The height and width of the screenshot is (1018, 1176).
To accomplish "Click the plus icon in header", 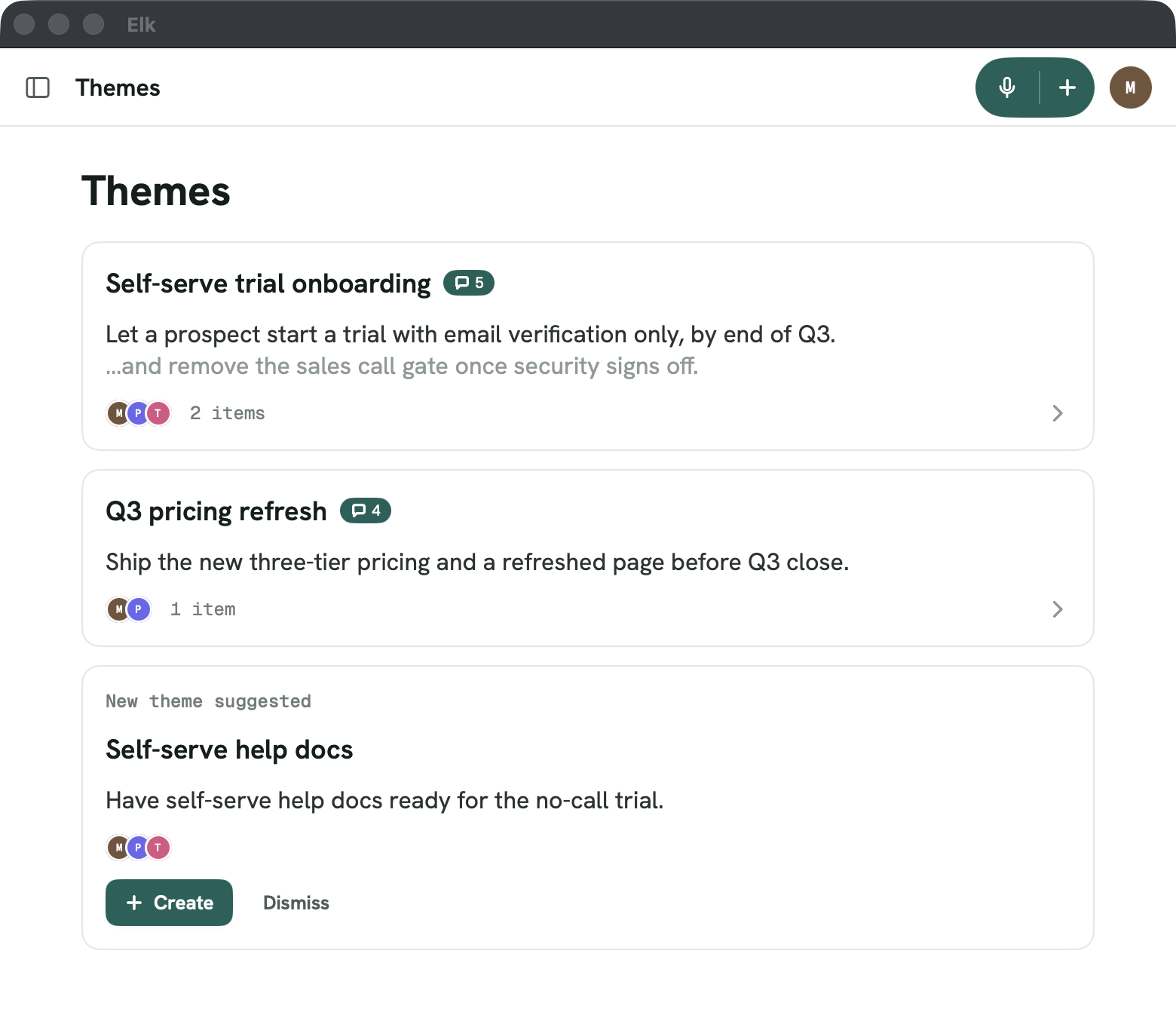I will 1067,87.
